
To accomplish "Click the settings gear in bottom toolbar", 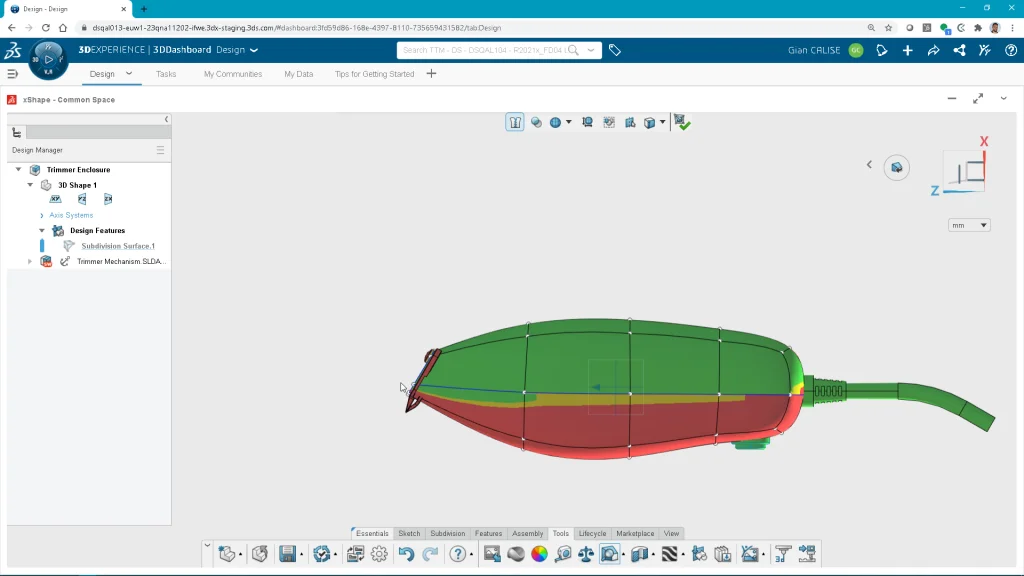I will (x=378, y=554).
